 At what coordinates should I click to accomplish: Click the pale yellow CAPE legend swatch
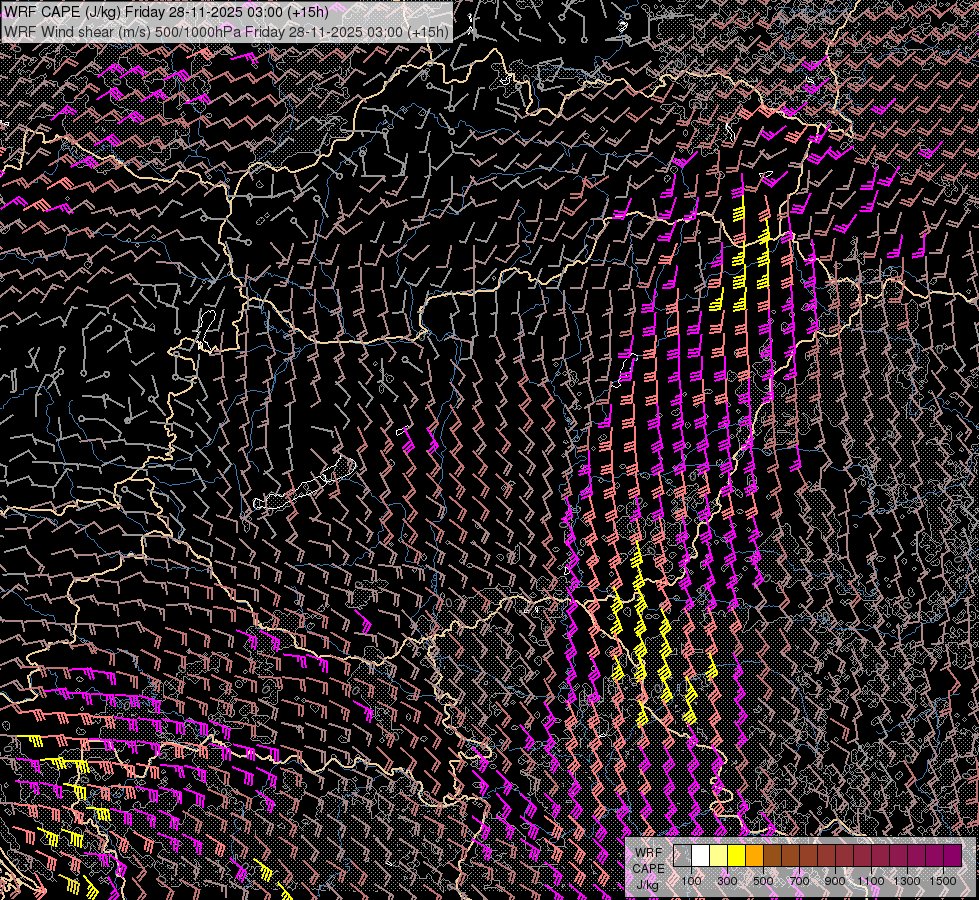coord(719,856)
